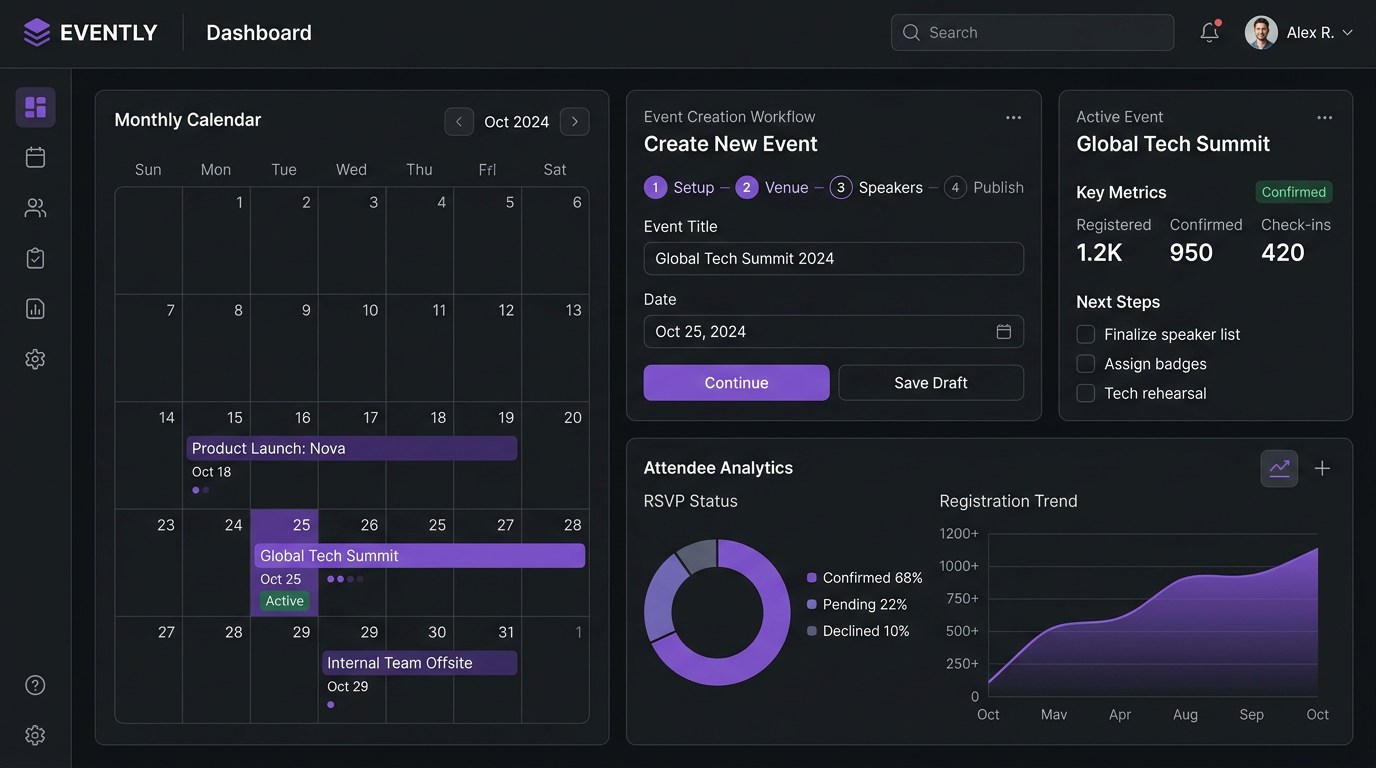Open the attendees people icon in the sidebar
Screen dimensions: 1376x768
coord(35,208)
